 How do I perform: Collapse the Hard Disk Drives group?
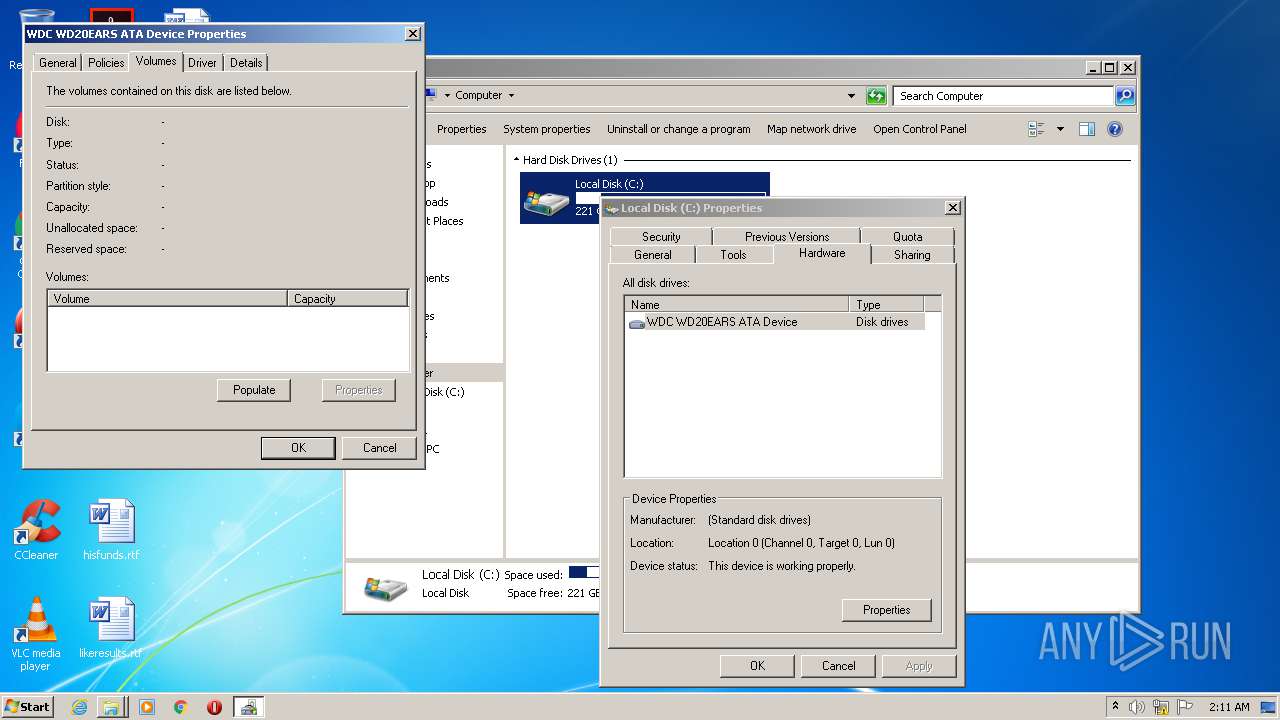(x=516, y=160)
